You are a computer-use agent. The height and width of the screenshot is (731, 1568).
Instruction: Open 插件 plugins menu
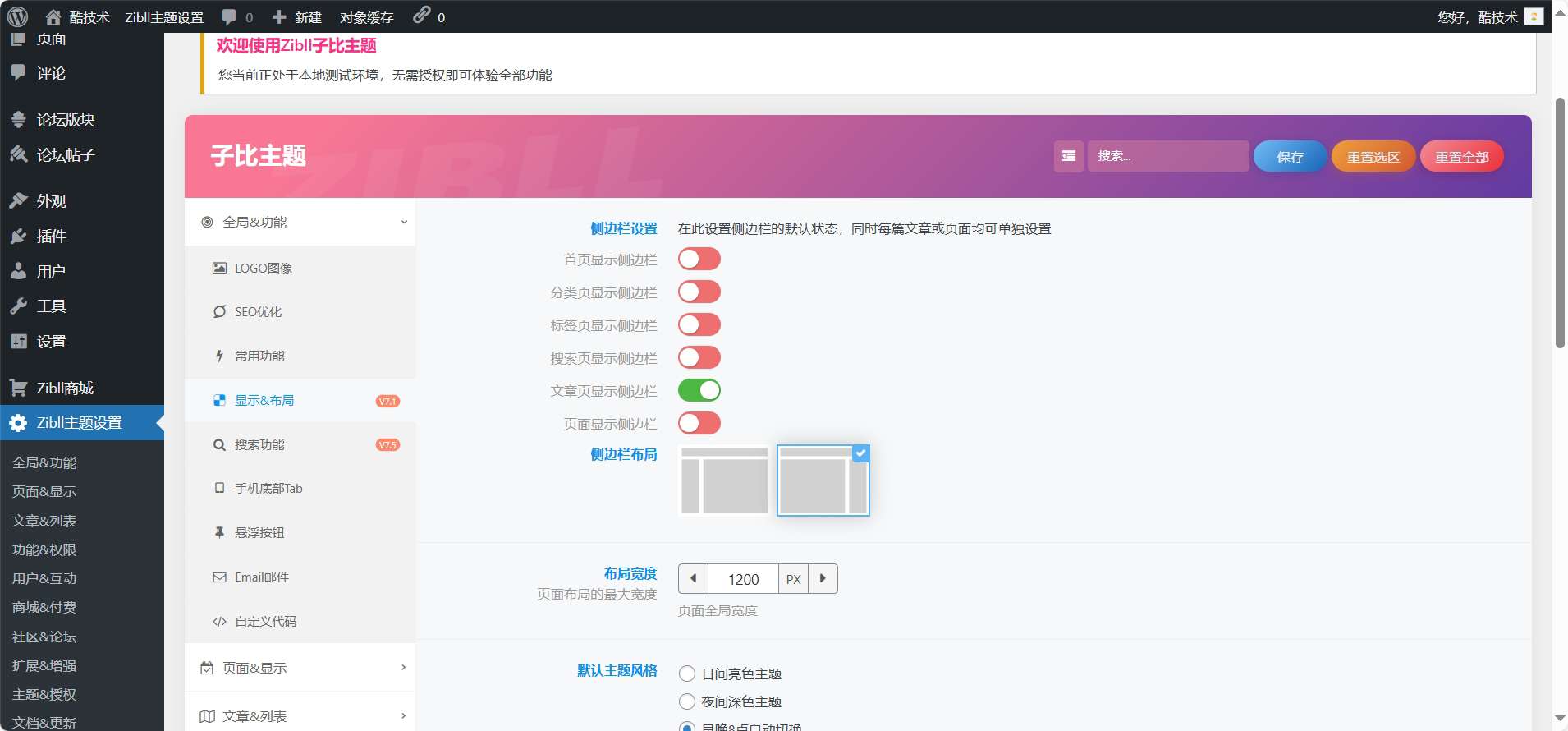tap(51, 237)
